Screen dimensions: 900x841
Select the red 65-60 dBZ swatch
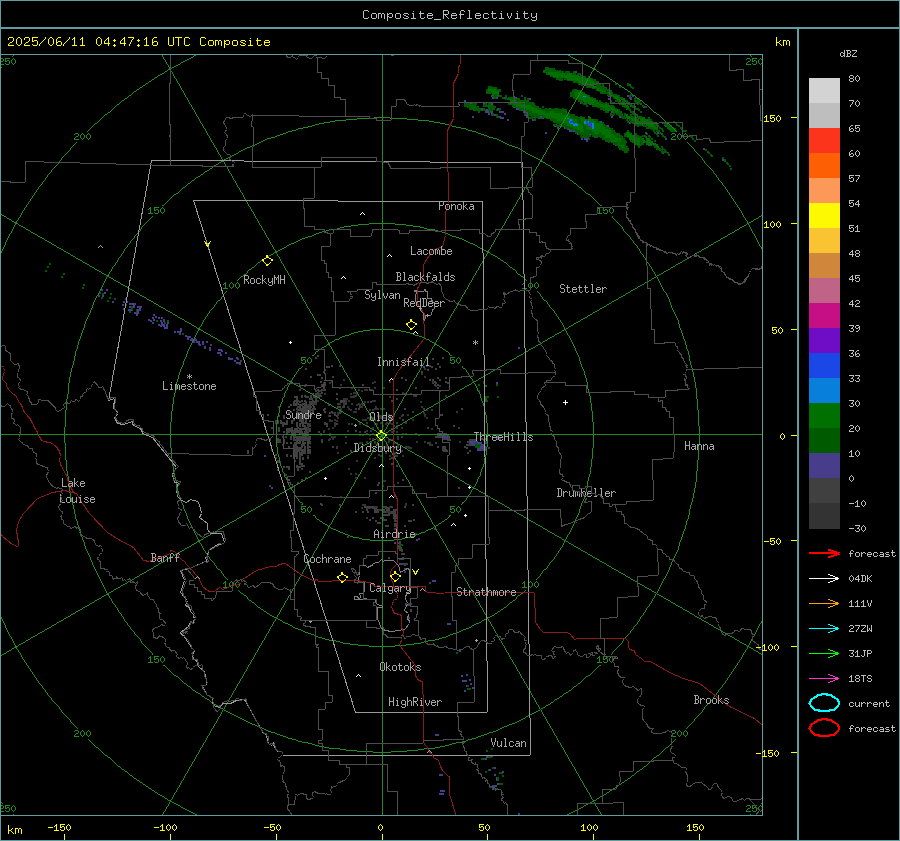[824, 141]
